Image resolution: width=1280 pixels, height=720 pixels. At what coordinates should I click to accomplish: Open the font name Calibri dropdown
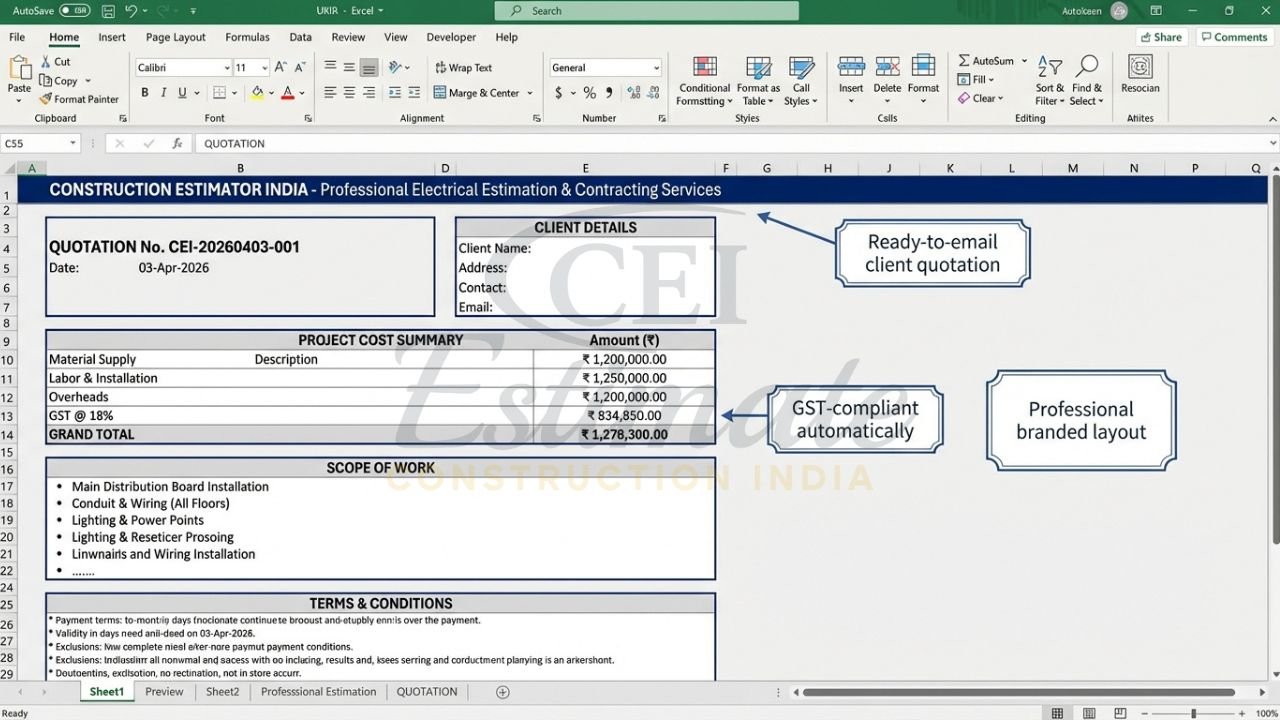[x=226, y=68]
